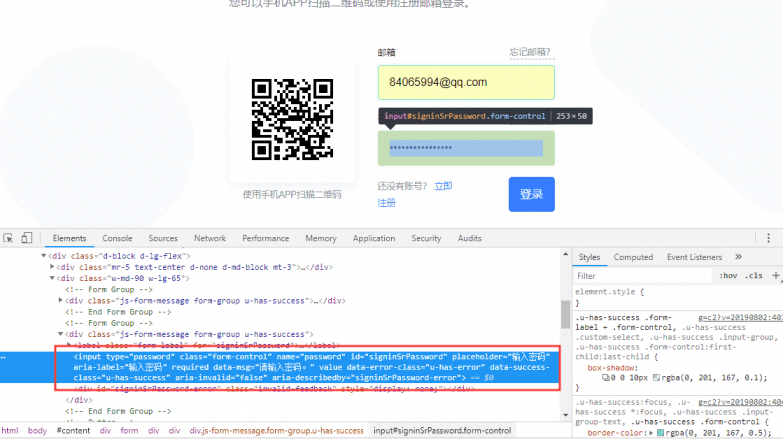Open the second g=c2?v=20190802 stylesheet link
The height and width of the screenshot is (439, 783).
coord(740,402)
